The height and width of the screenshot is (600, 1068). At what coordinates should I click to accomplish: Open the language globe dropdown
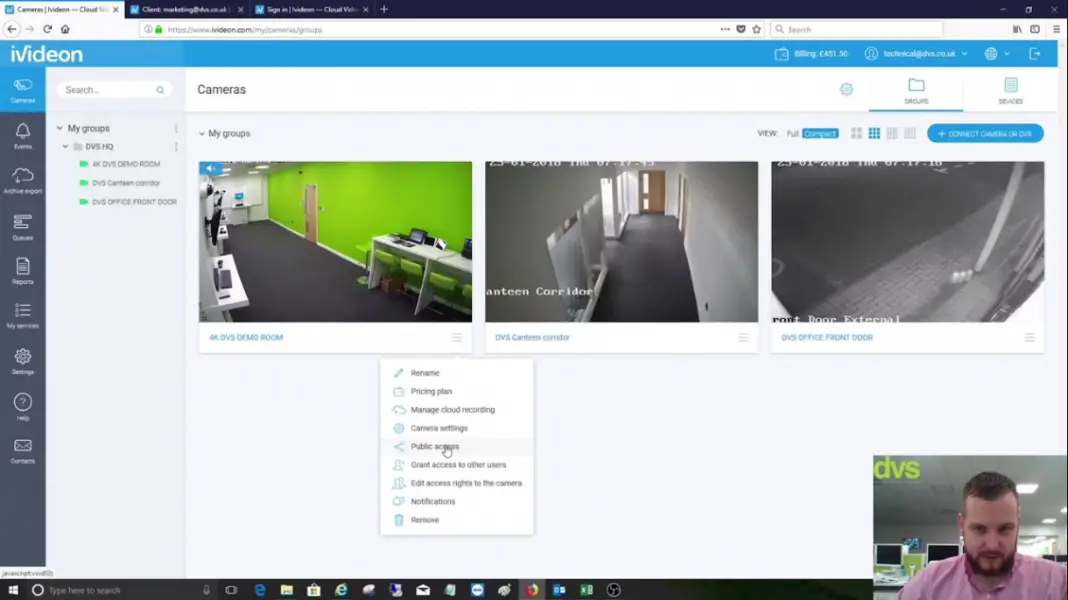996,54
